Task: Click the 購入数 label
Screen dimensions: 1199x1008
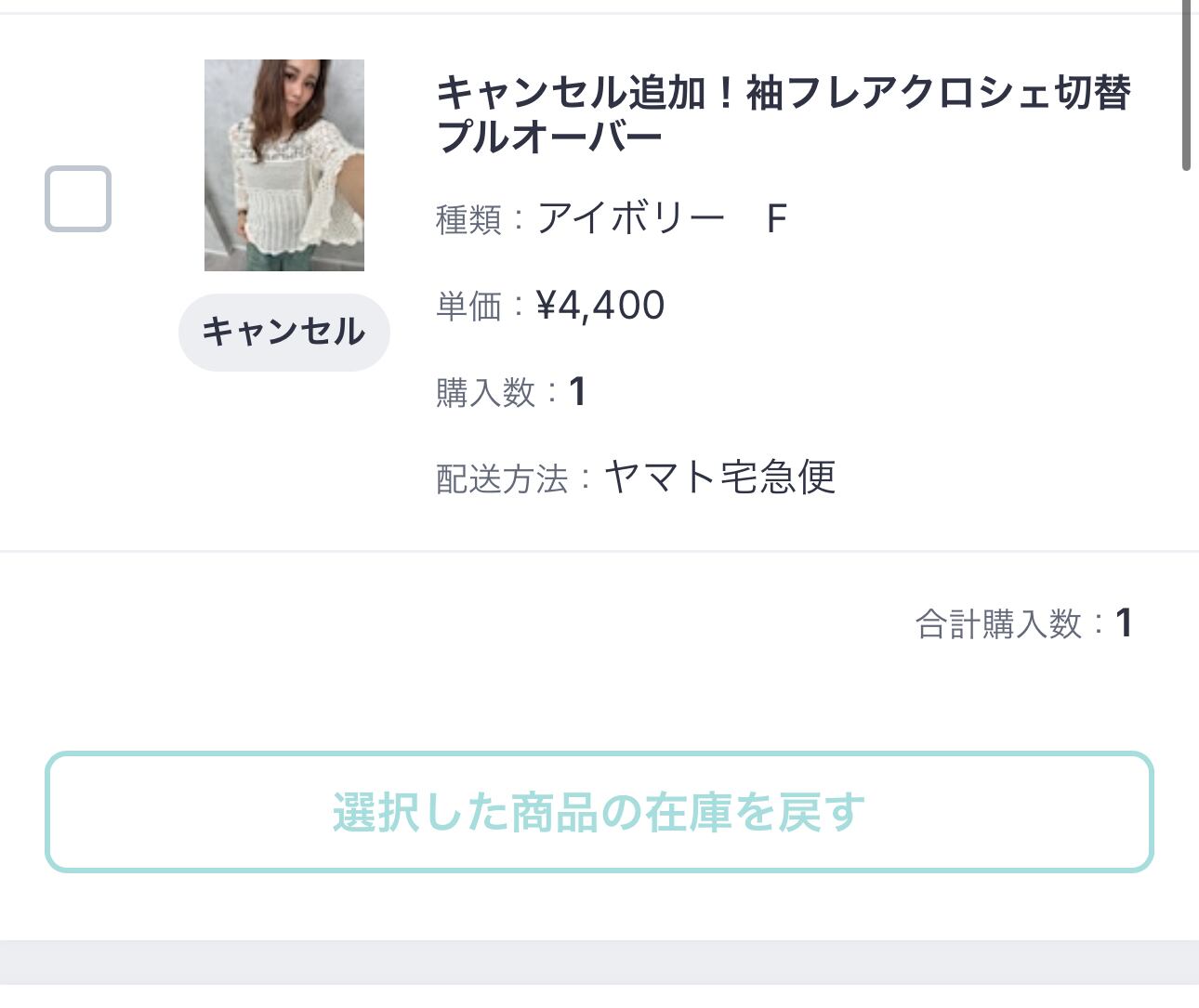Action: pos(485,393)
